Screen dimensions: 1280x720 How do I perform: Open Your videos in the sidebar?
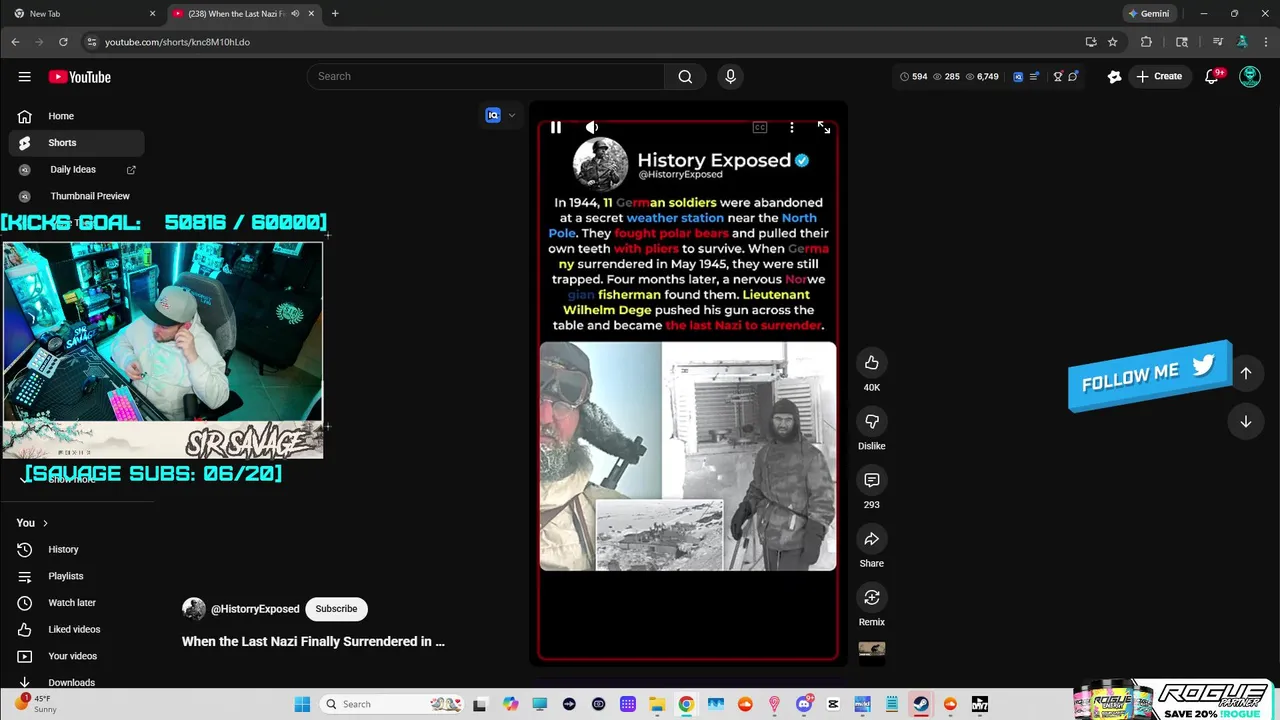click(76, 656)
